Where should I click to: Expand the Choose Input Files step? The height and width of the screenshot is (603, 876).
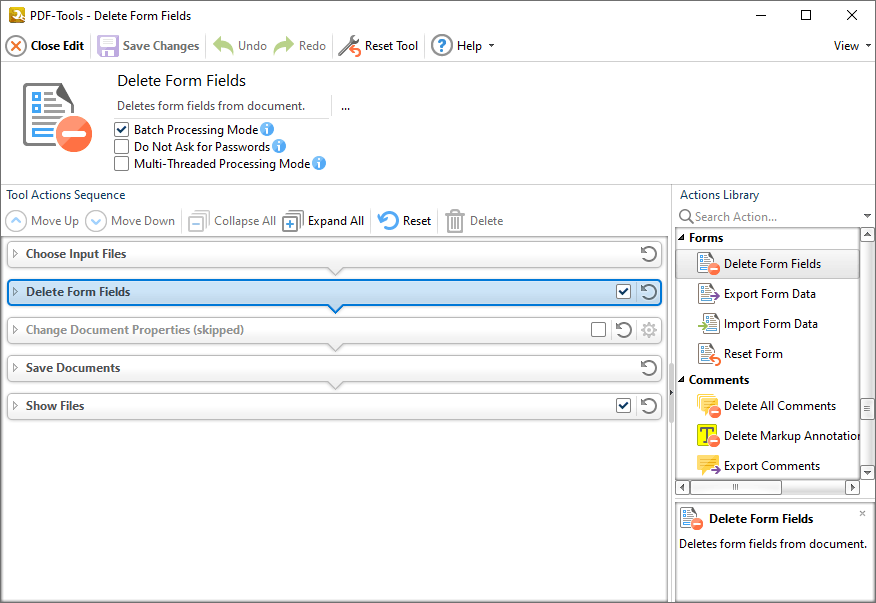click(16, 254)
